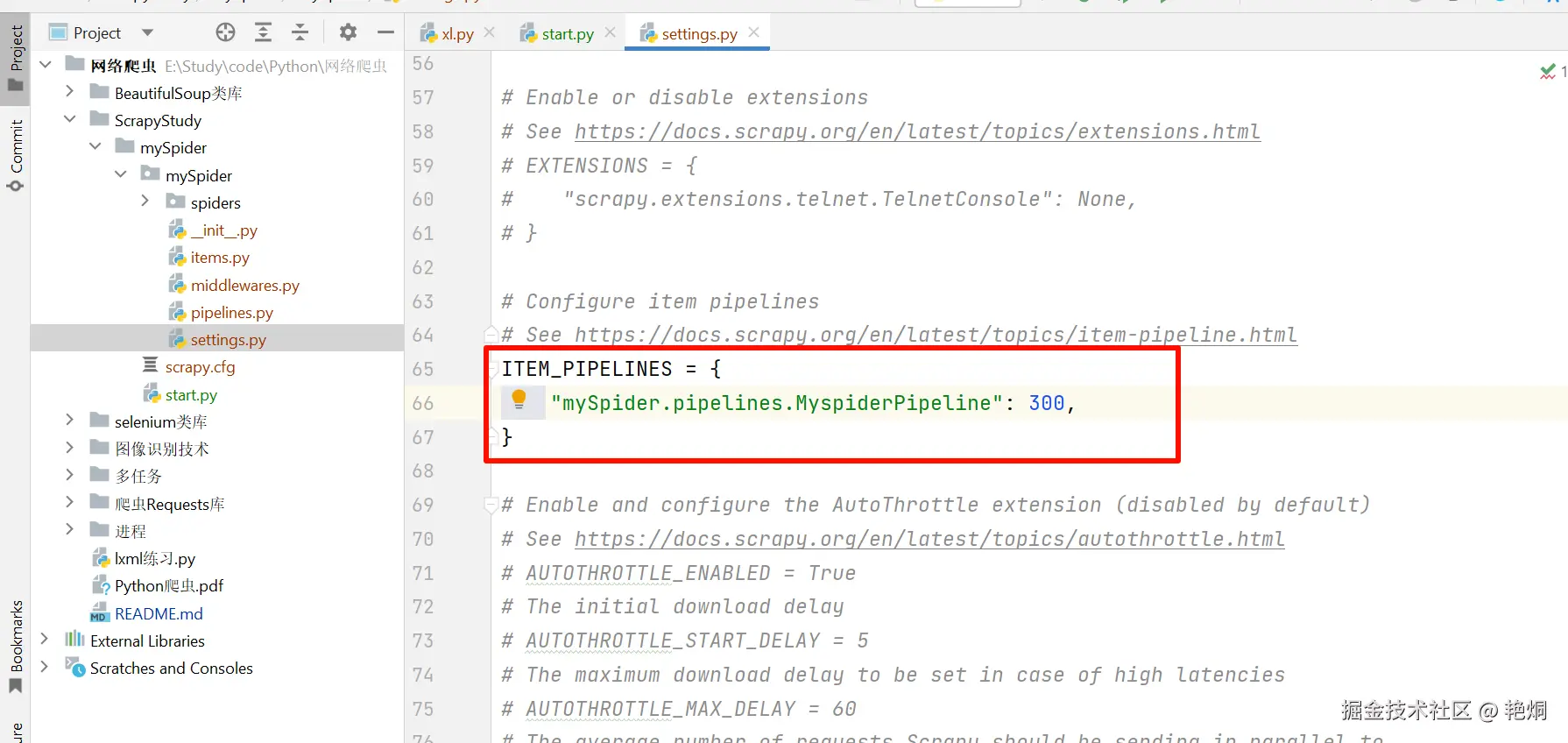1568x743 pixels.
Task: Click the AUTOTHROTTLE_START_DELAY comment text
Action: coord(673,640)
